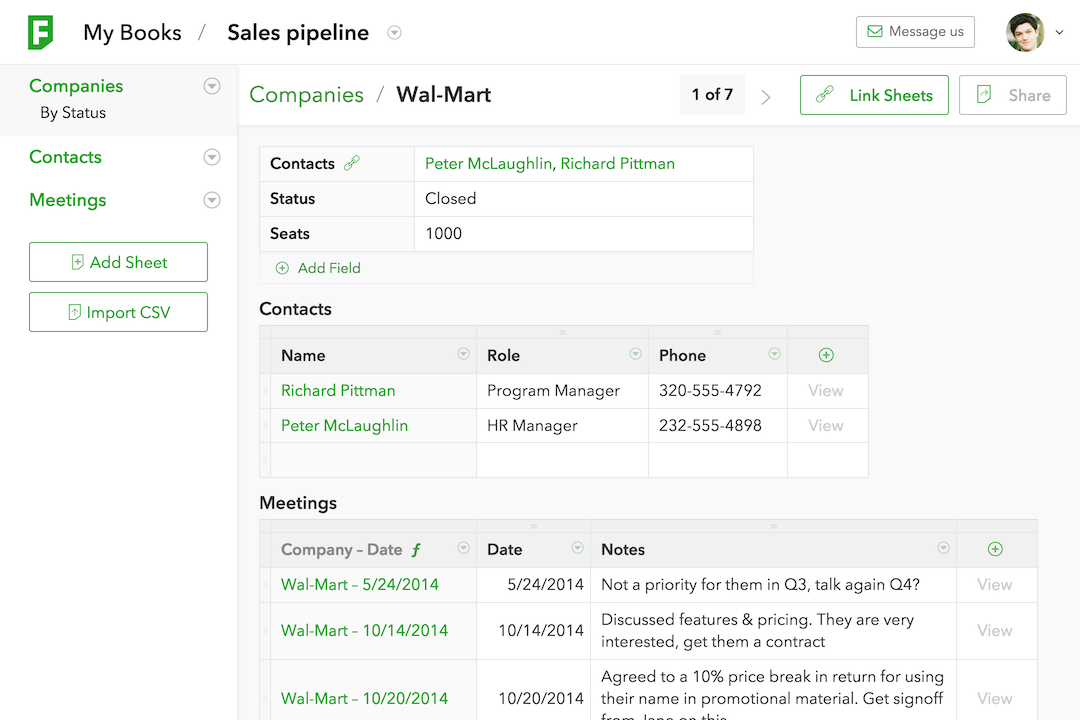Image resolution: width=1080 pixels, height=720 pixels.
Task: Go to Companies breadcrumb link
Action: 307,95
